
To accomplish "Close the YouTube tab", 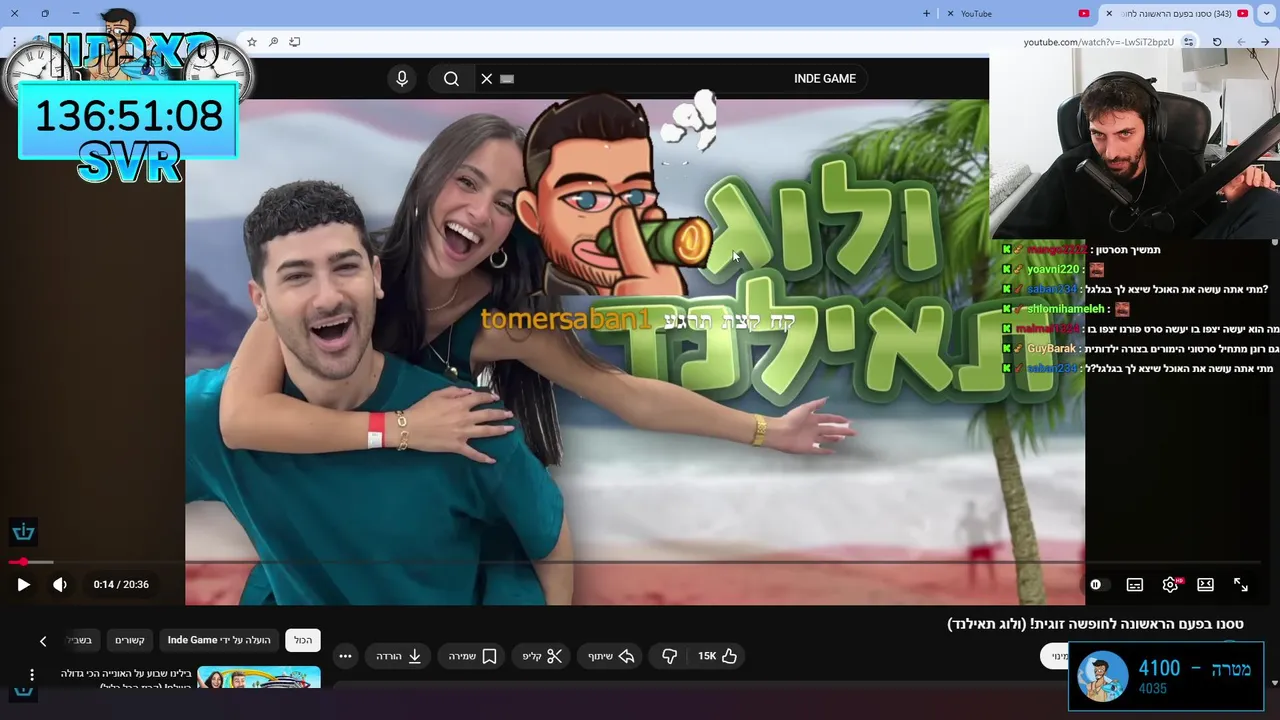I will click(950, 13).
